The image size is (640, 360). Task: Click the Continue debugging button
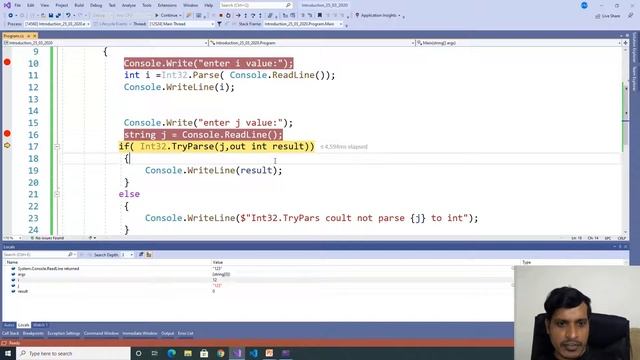click(x=168, y=15)
